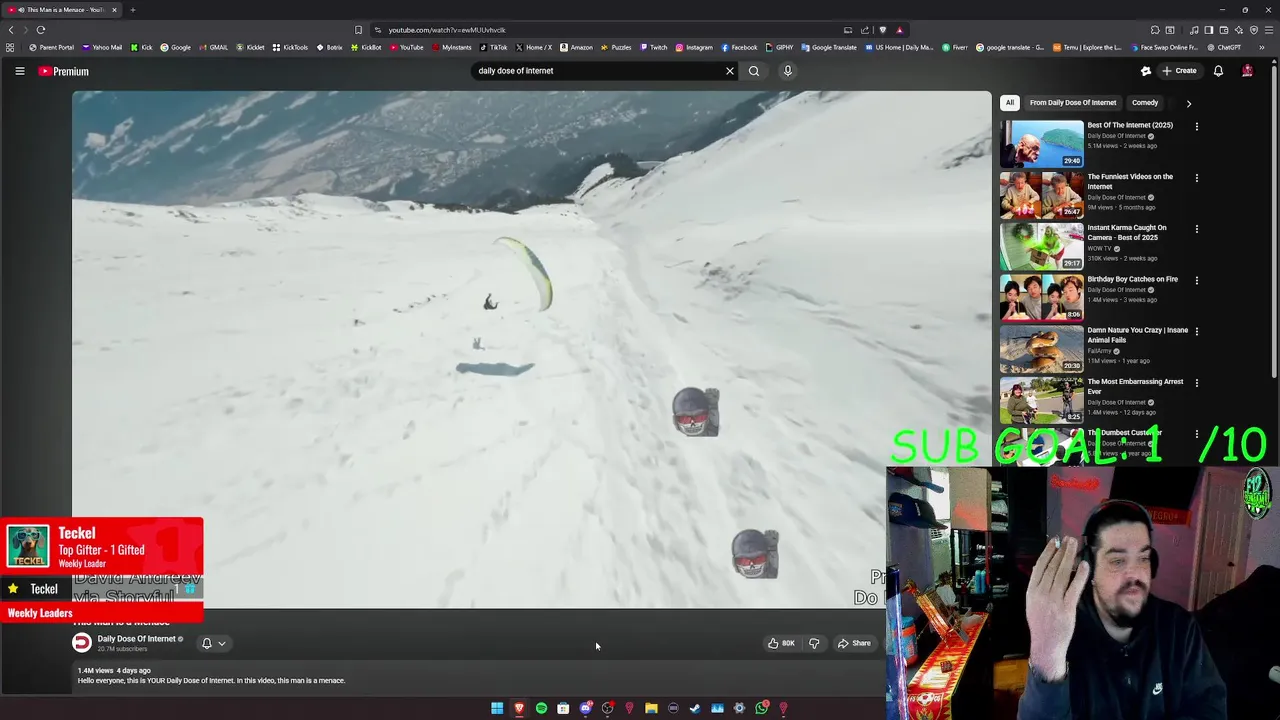Screen dimensions: 1280x720
Task: Click the Daily Dose Of Internet channel avatar
Action: point(82,643)
